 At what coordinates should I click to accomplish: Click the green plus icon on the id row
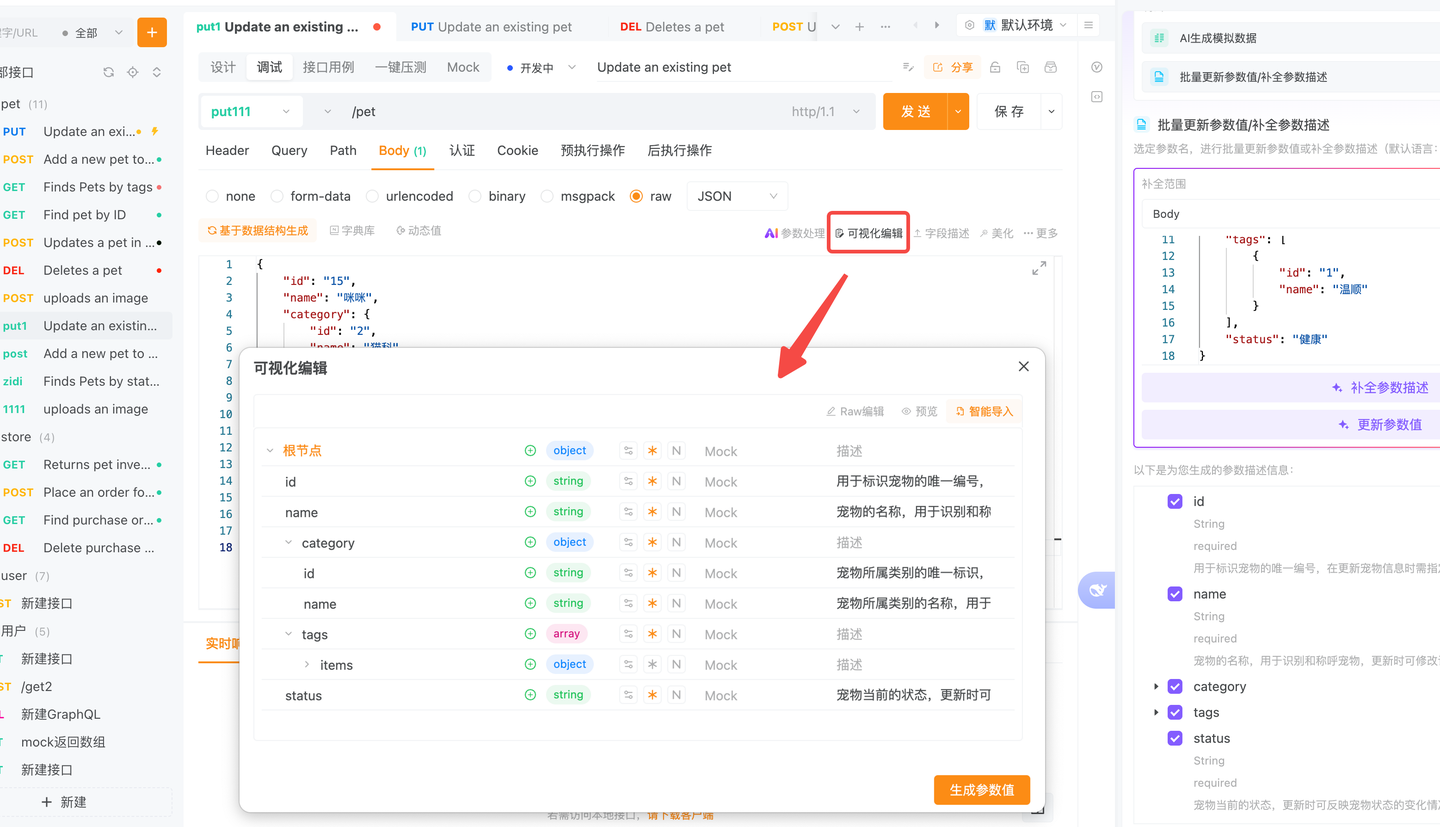(x=530, y=481)
